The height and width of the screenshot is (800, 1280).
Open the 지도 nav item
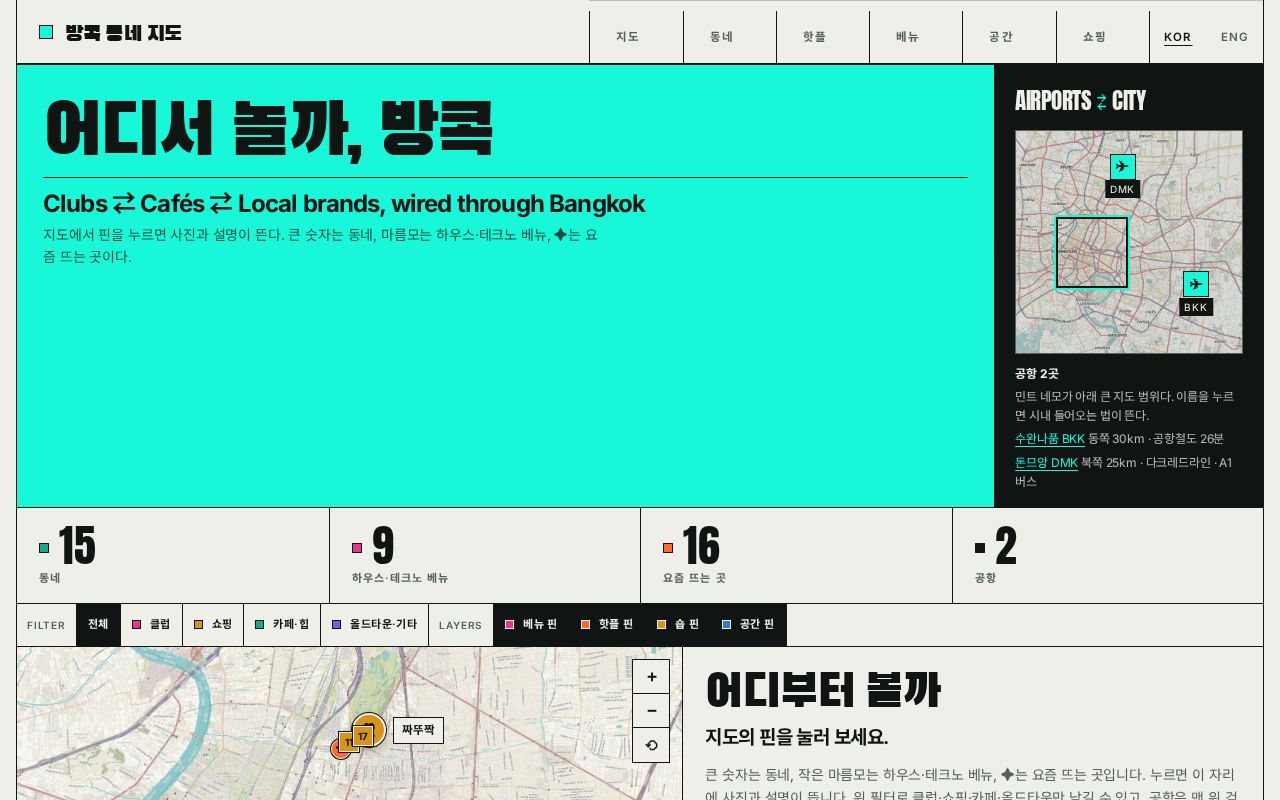coord(636,37)
